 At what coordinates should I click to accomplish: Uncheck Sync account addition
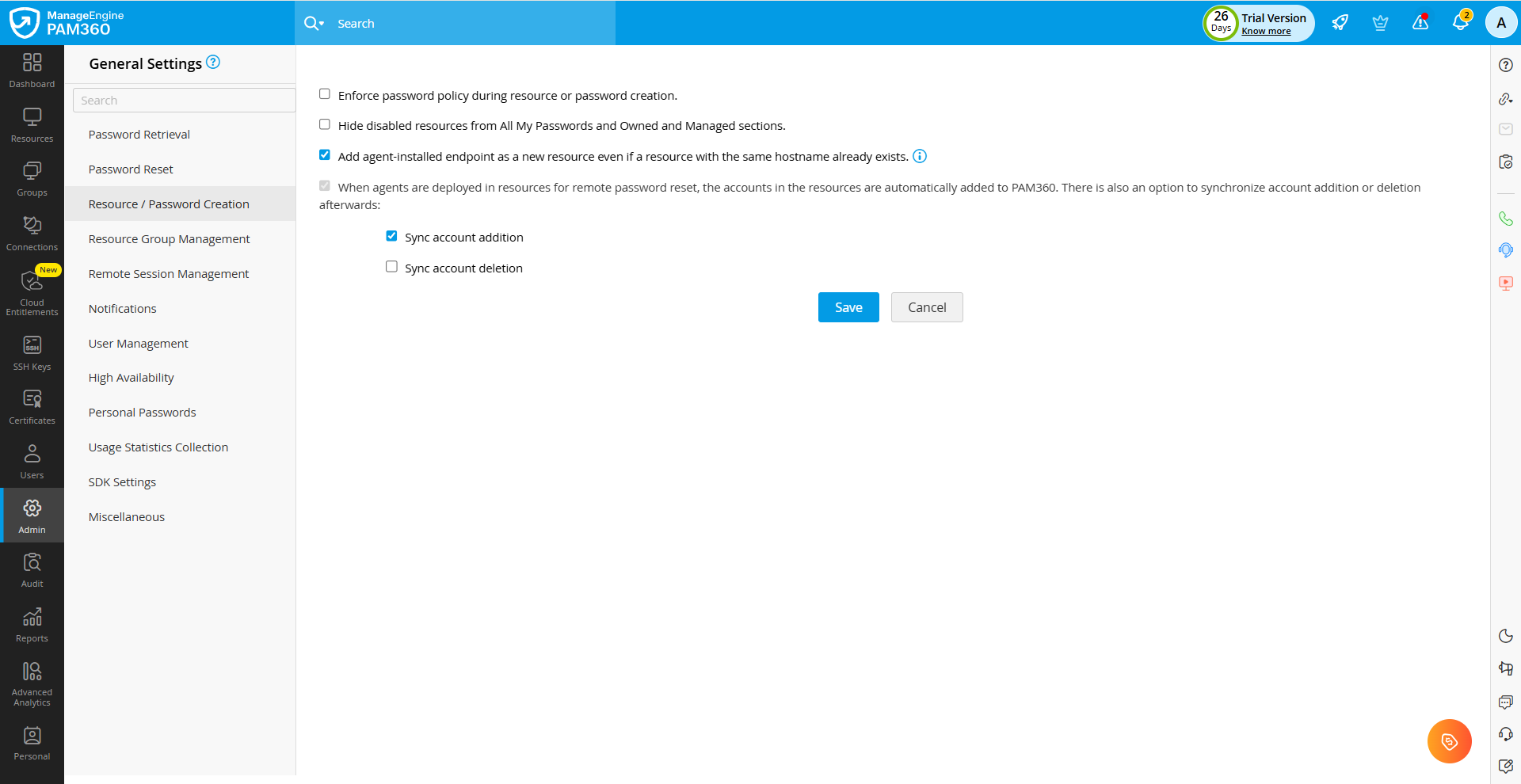coord(391,235)
